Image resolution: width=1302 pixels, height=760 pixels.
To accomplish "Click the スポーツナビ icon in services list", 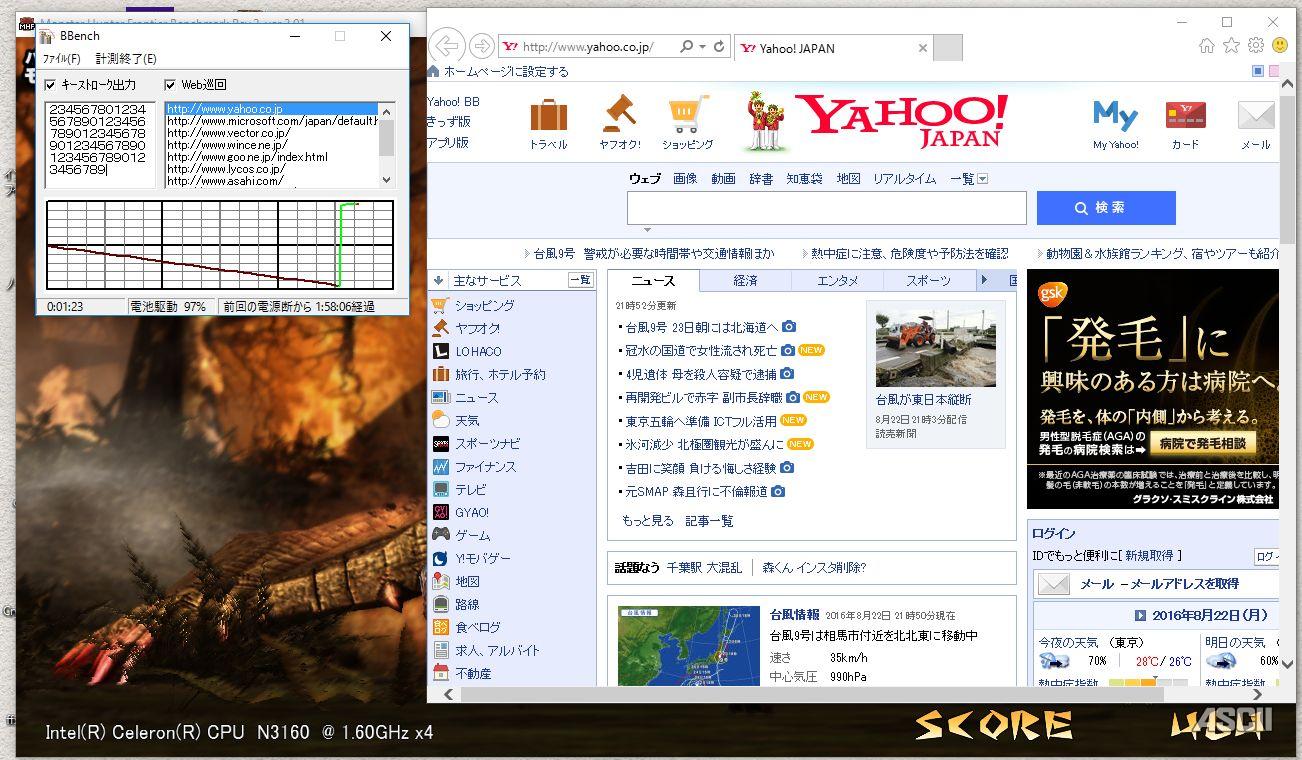I will tap(441, 443).
